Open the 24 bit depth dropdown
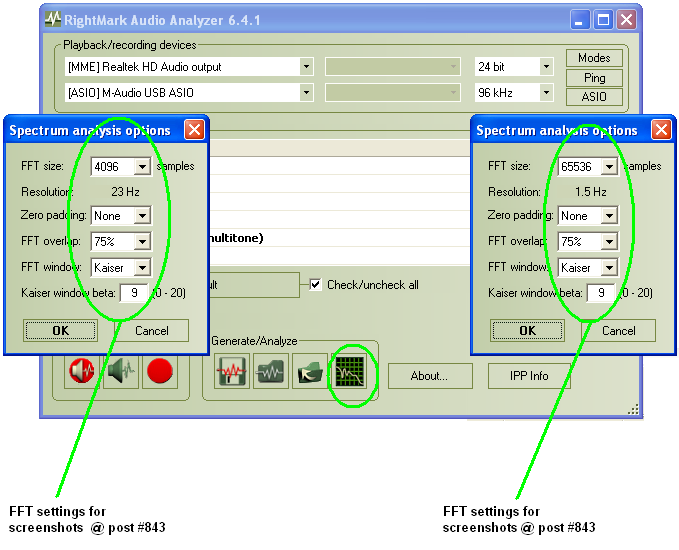This screenshot has width=679, height=550. [514, 67]
